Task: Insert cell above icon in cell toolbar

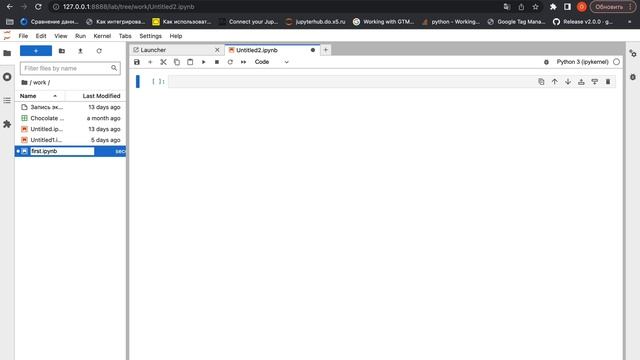Action: (x=581, y=82)
